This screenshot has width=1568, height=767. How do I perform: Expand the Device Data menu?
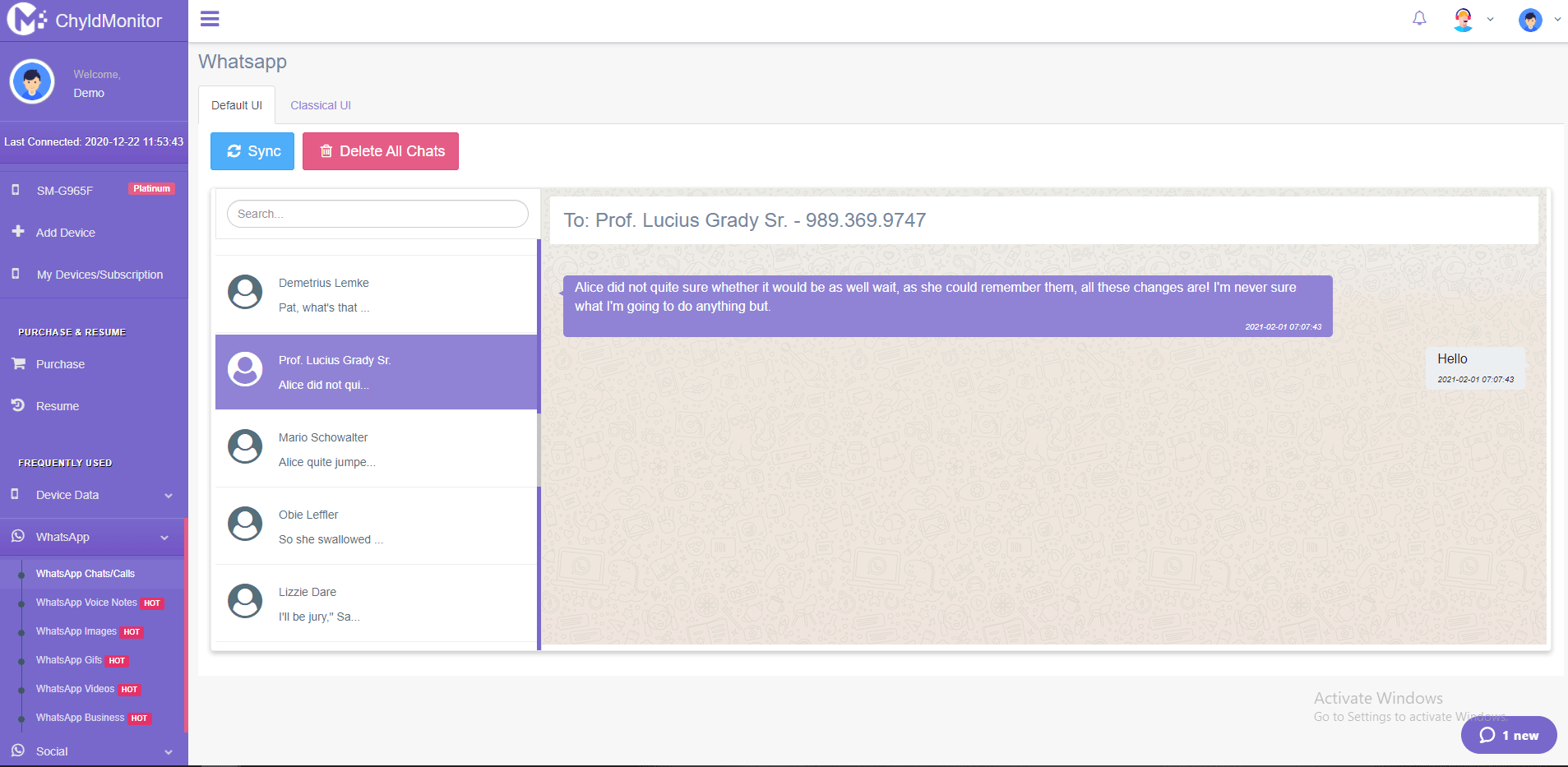click(x=94, y=495)
